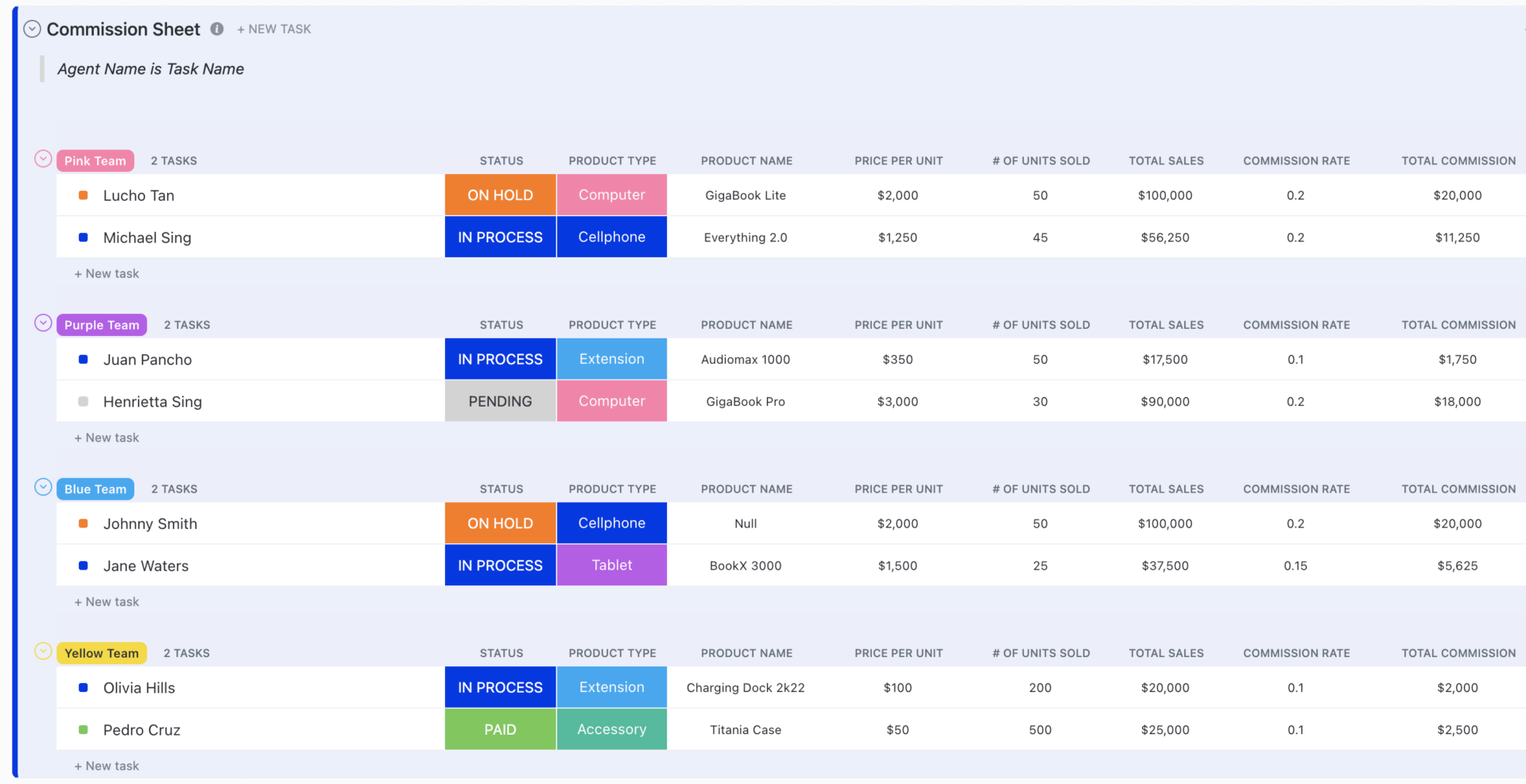
Task: Open ON HOLD status for Lucho Tan
Action: tap(500, 195)
